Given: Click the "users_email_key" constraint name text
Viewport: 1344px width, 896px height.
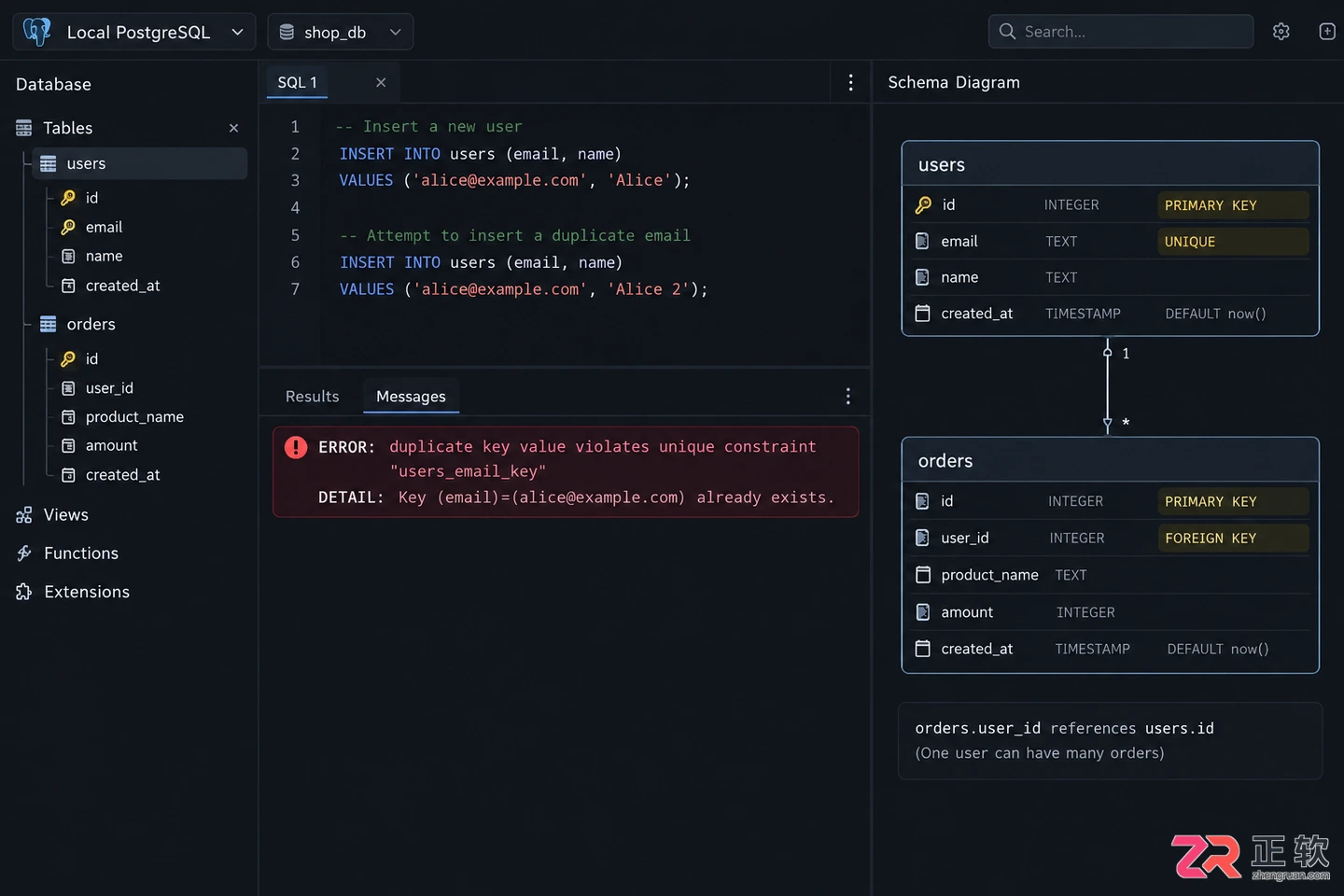Looking at the screenshot, I should tap(468, 471).
